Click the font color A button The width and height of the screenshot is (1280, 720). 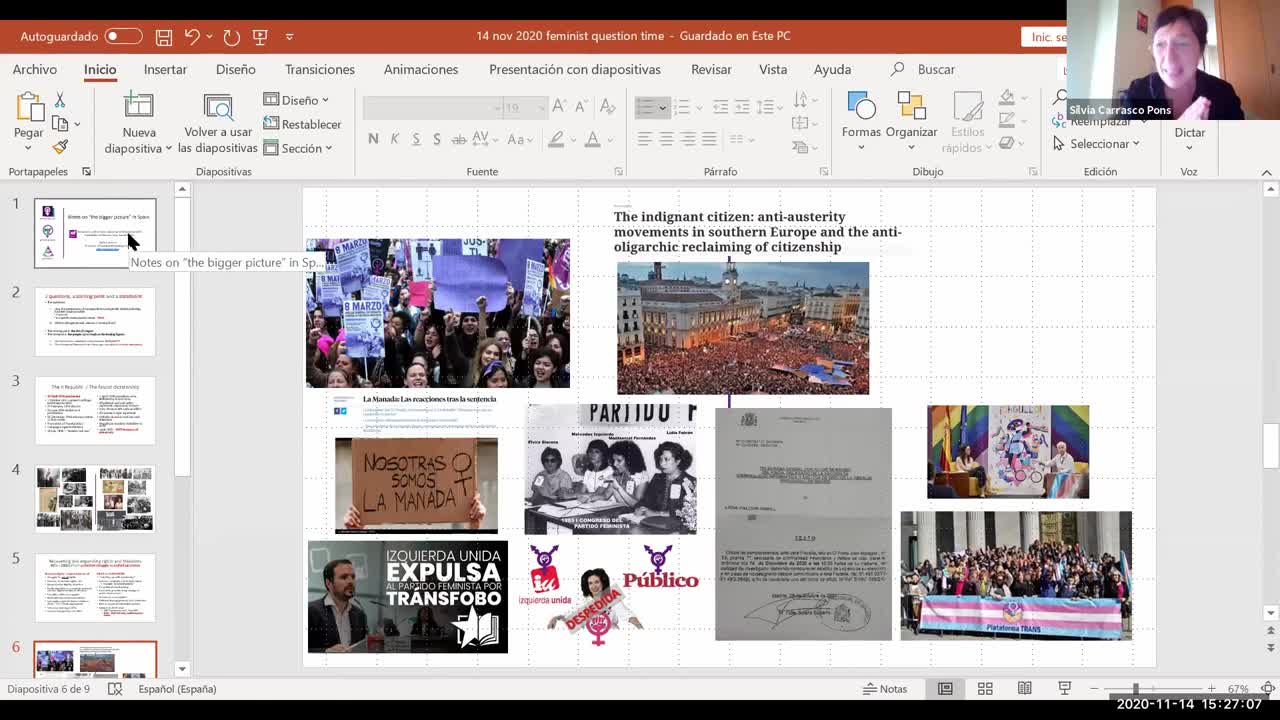coord(593,139)
